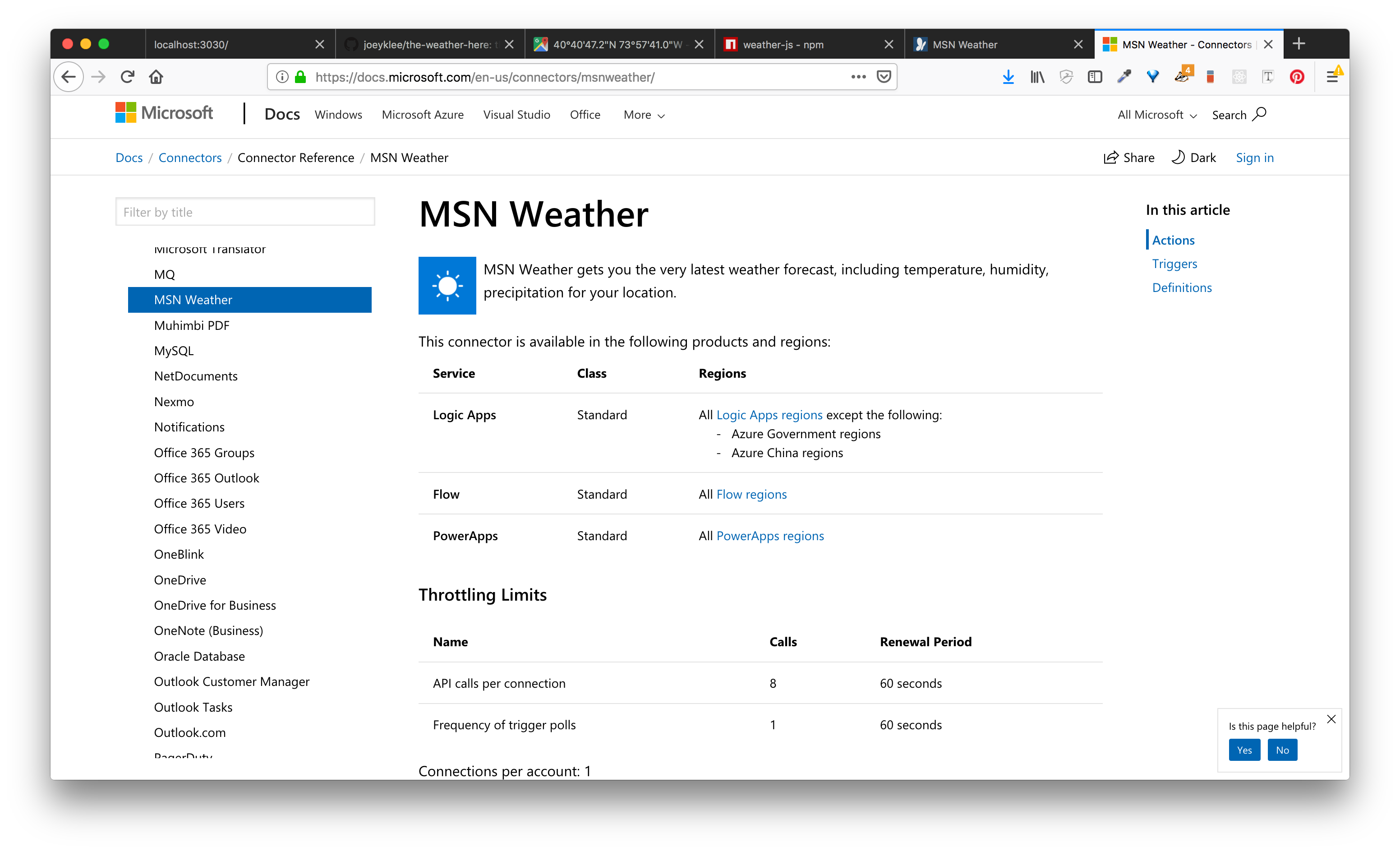The image size is (1400, 852).
Task: Go to the browser home page icon
Action: (x=156, y=77)
